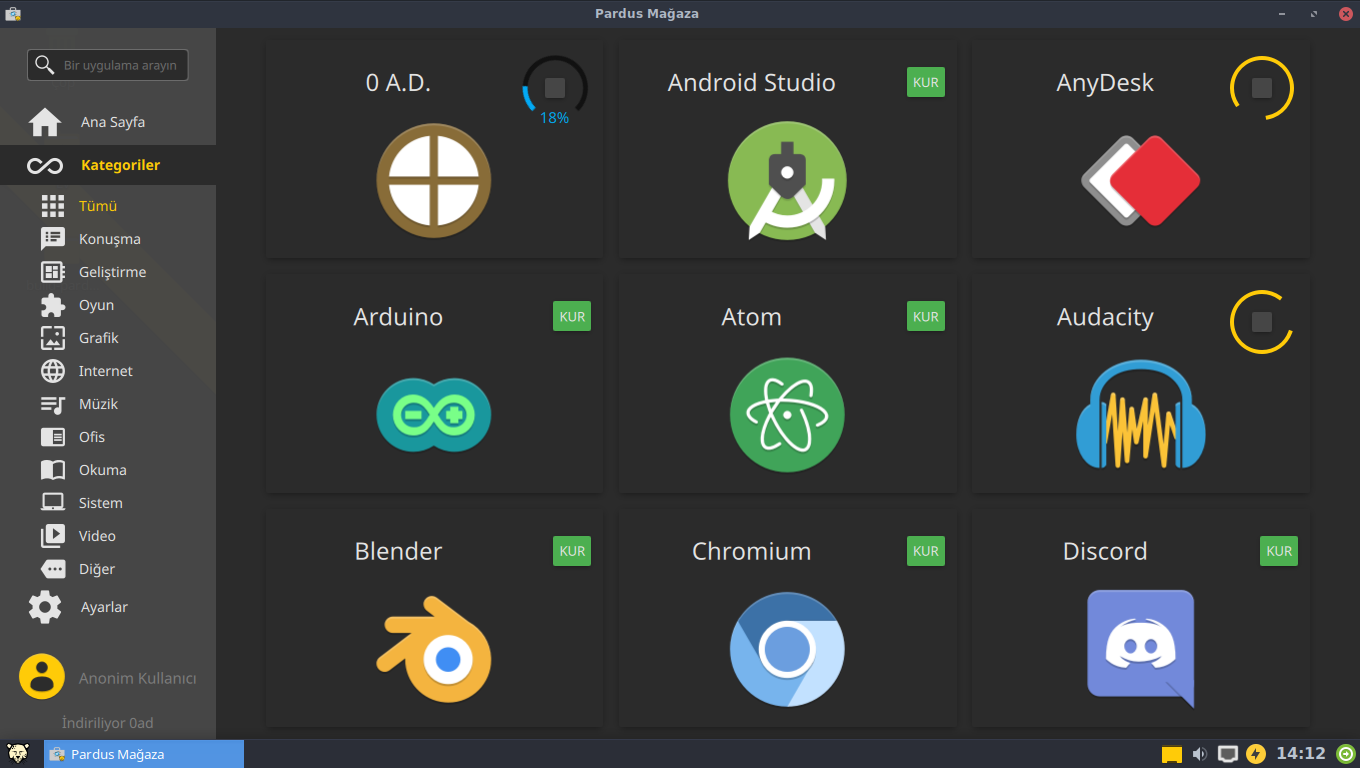
Task: Open the Android Studio app icon
Action: (x=787, y=181)
